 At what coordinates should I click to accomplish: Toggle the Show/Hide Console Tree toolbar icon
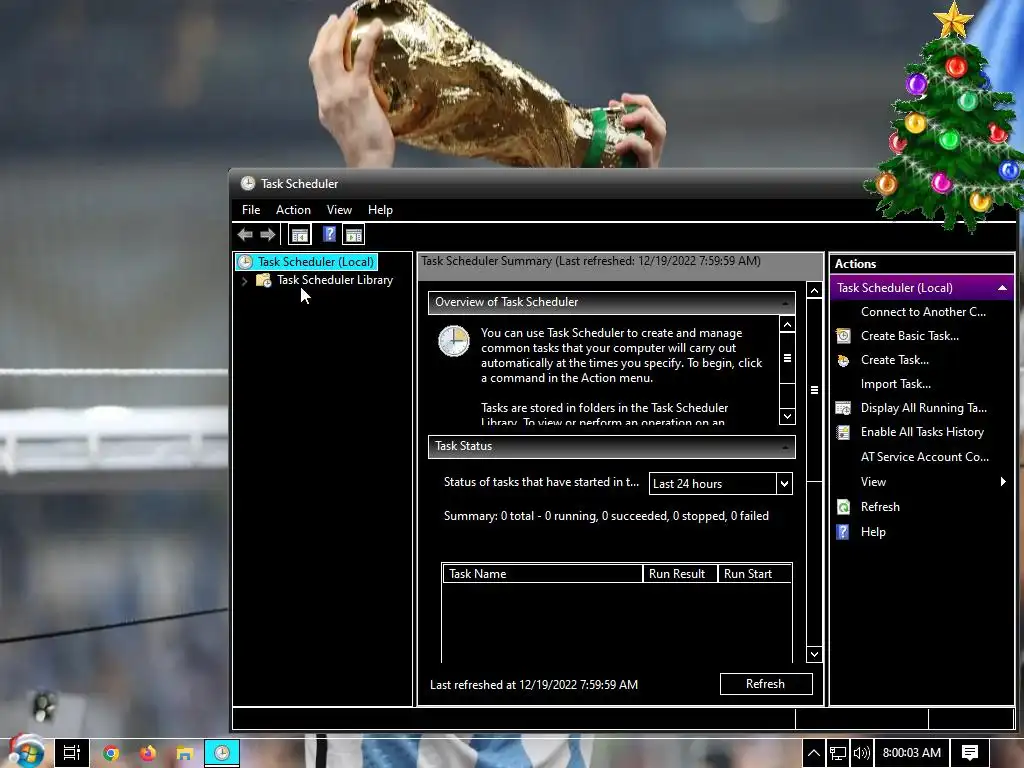click(300, 235)
